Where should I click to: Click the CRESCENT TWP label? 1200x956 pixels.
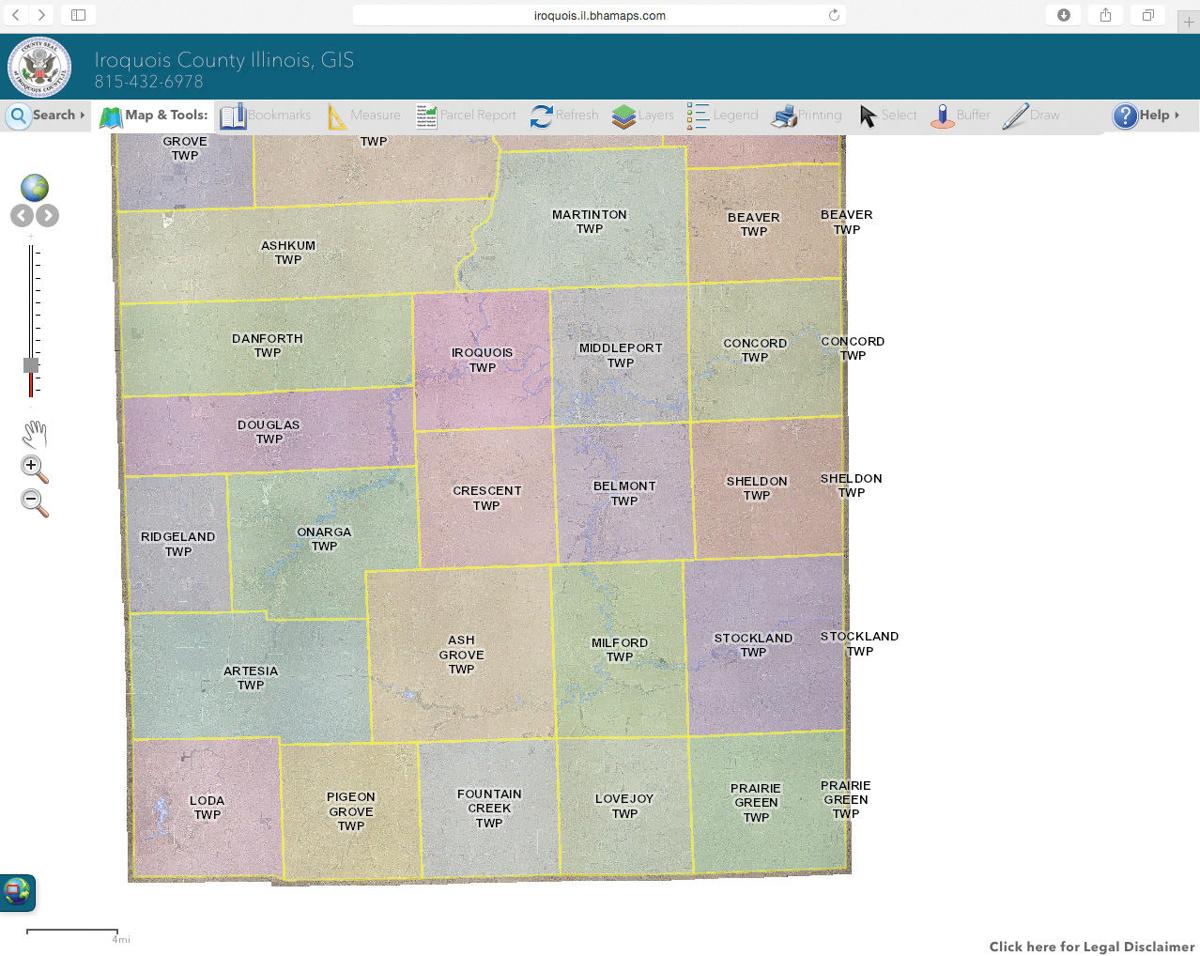[x=486, y=498]
